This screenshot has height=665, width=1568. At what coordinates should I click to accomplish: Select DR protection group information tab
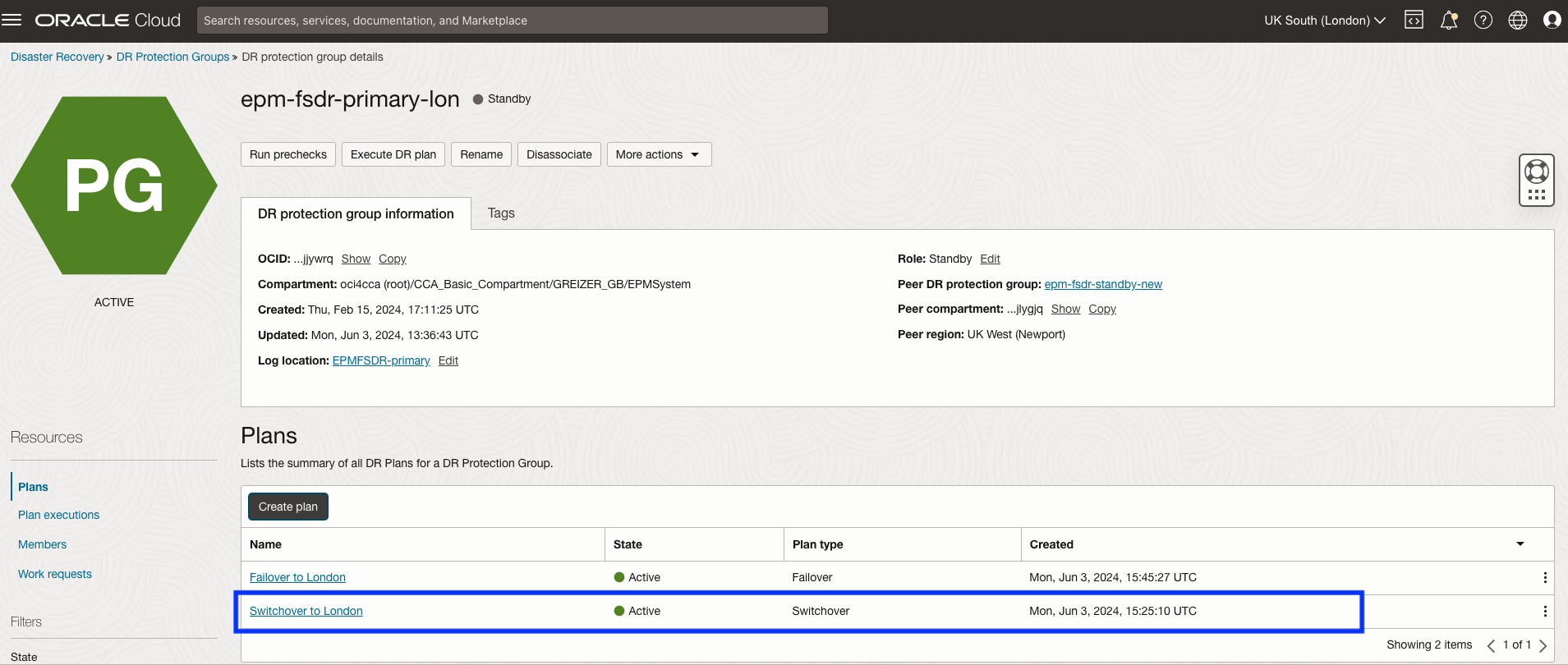tap(356, 213)
